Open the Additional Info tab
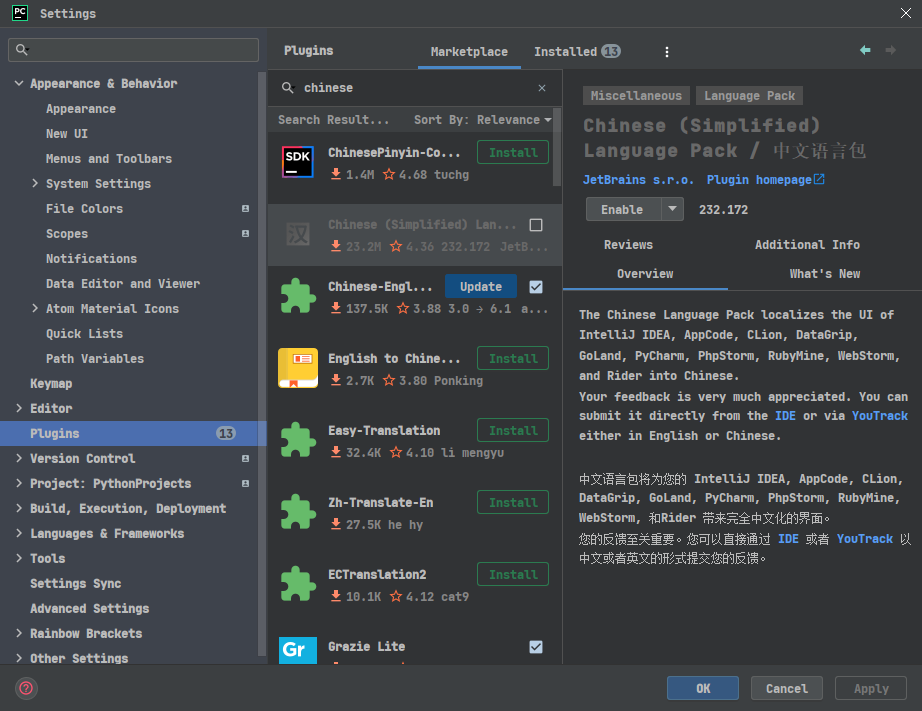The height and width of the screenshot is (711, 922). click(807, 245)
